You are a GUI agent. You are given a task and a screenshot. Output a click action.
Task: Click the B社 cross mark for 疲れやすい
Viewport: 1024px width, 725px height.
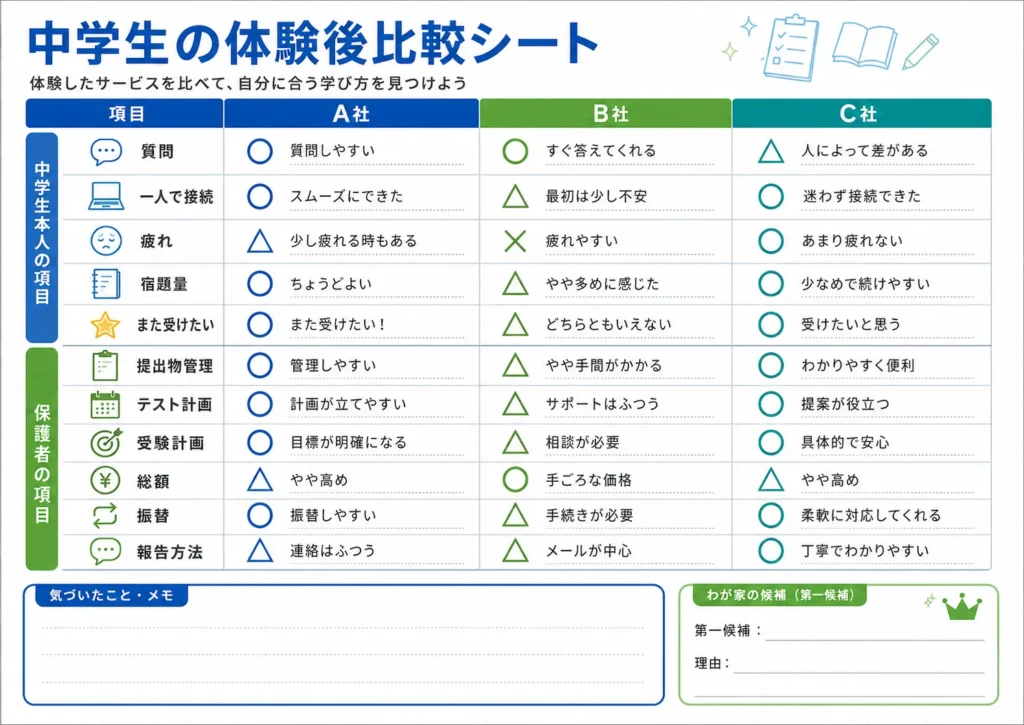[x=515, y=241]
